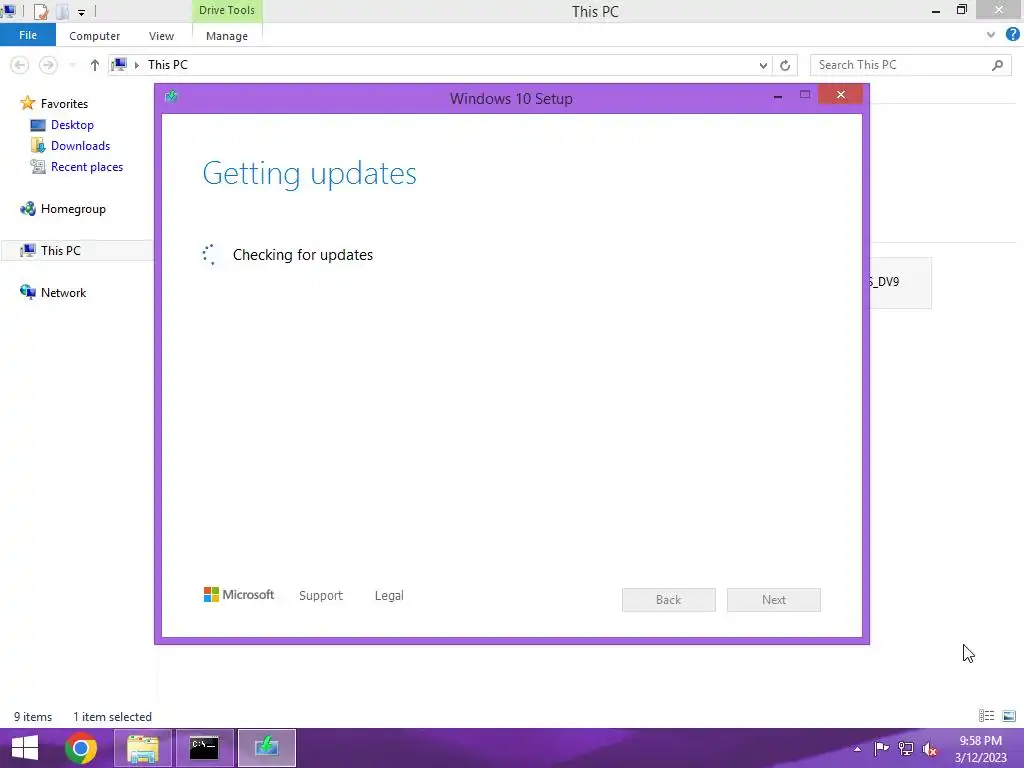The image size is (1024, 768).
Task: Click the "9 items" status bar text
Action: 33,717
